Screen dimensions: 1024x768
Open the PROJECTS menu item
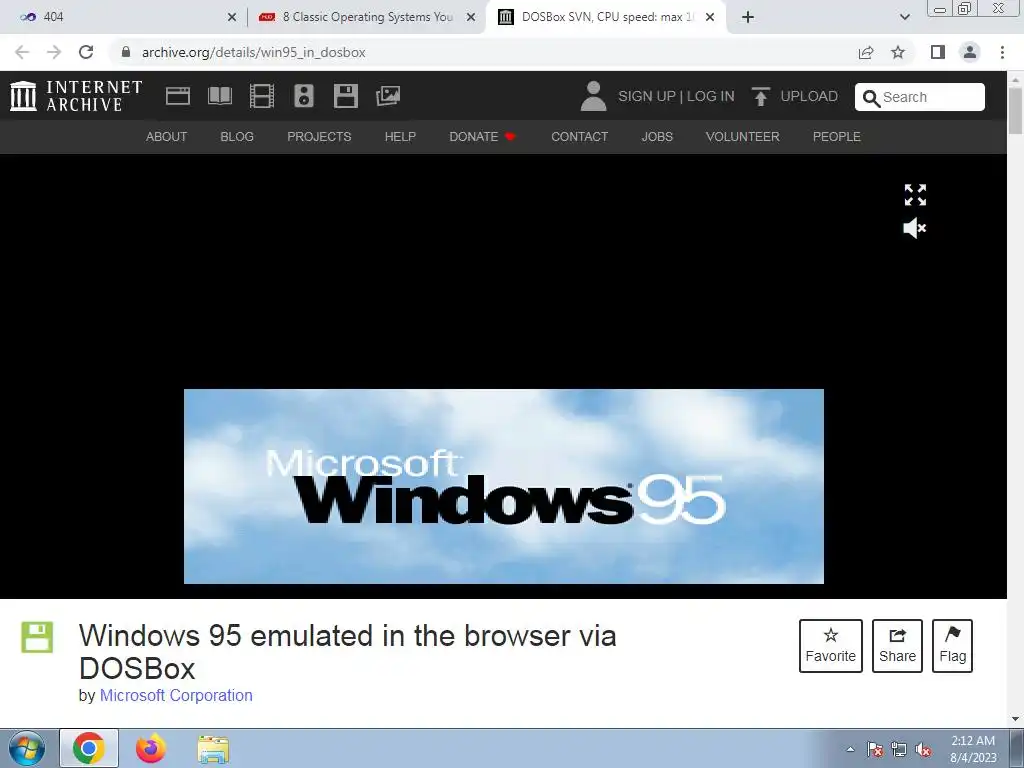coord(319,136)
